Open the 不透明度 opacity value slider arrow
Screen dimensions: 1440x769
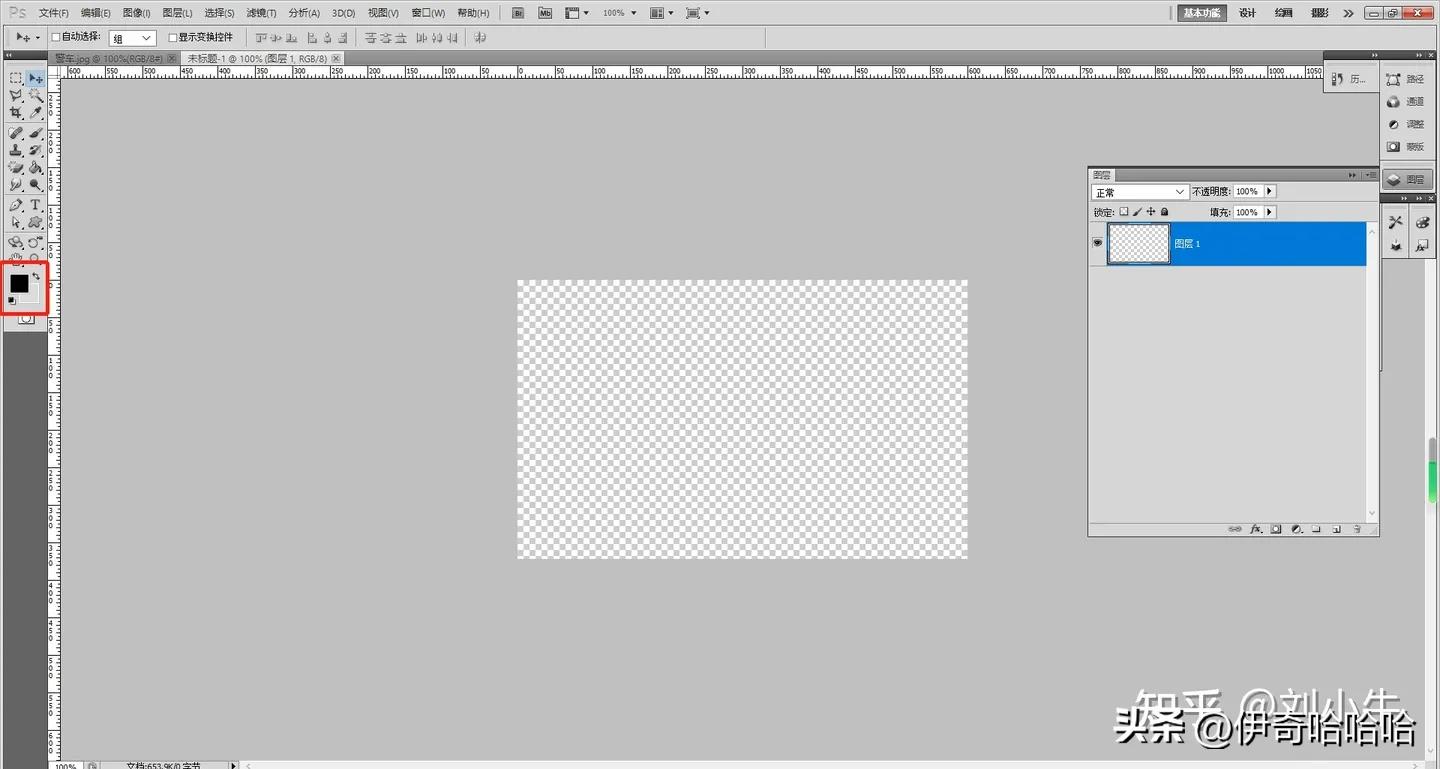pyautogui.click(x=1269, y=191)
